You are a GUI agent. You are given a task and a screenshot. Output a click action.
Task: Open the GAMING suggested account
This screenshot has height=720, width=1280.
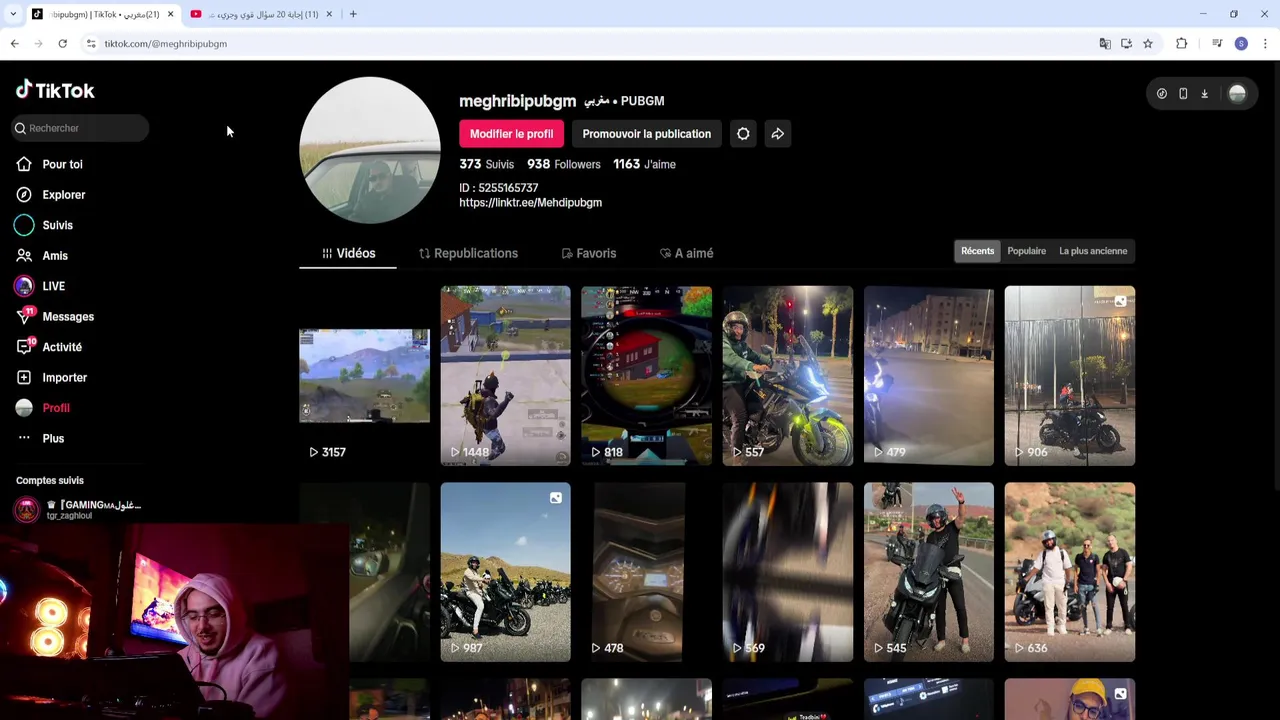80,510
